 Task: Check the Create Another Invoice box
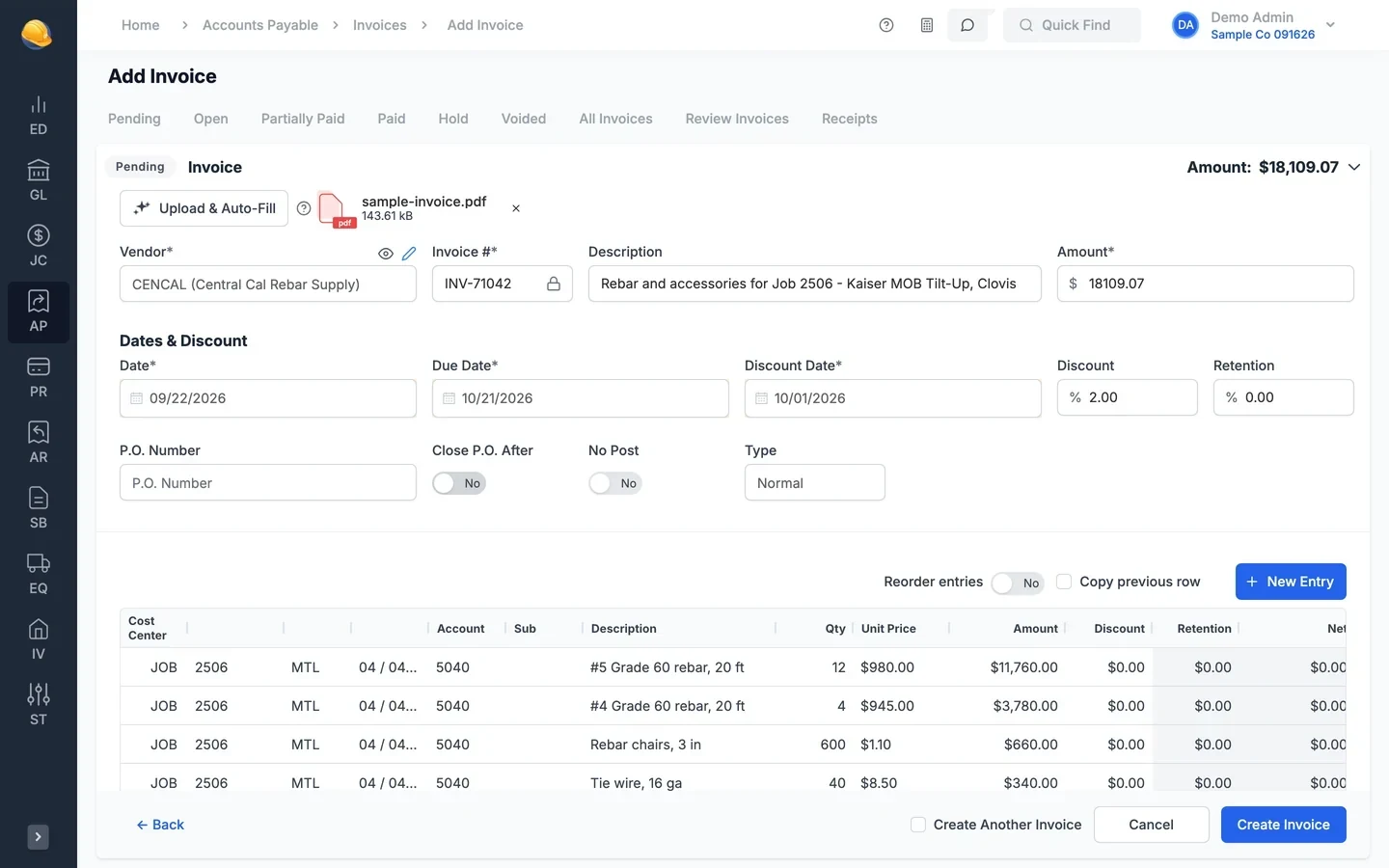click(918, 825)
